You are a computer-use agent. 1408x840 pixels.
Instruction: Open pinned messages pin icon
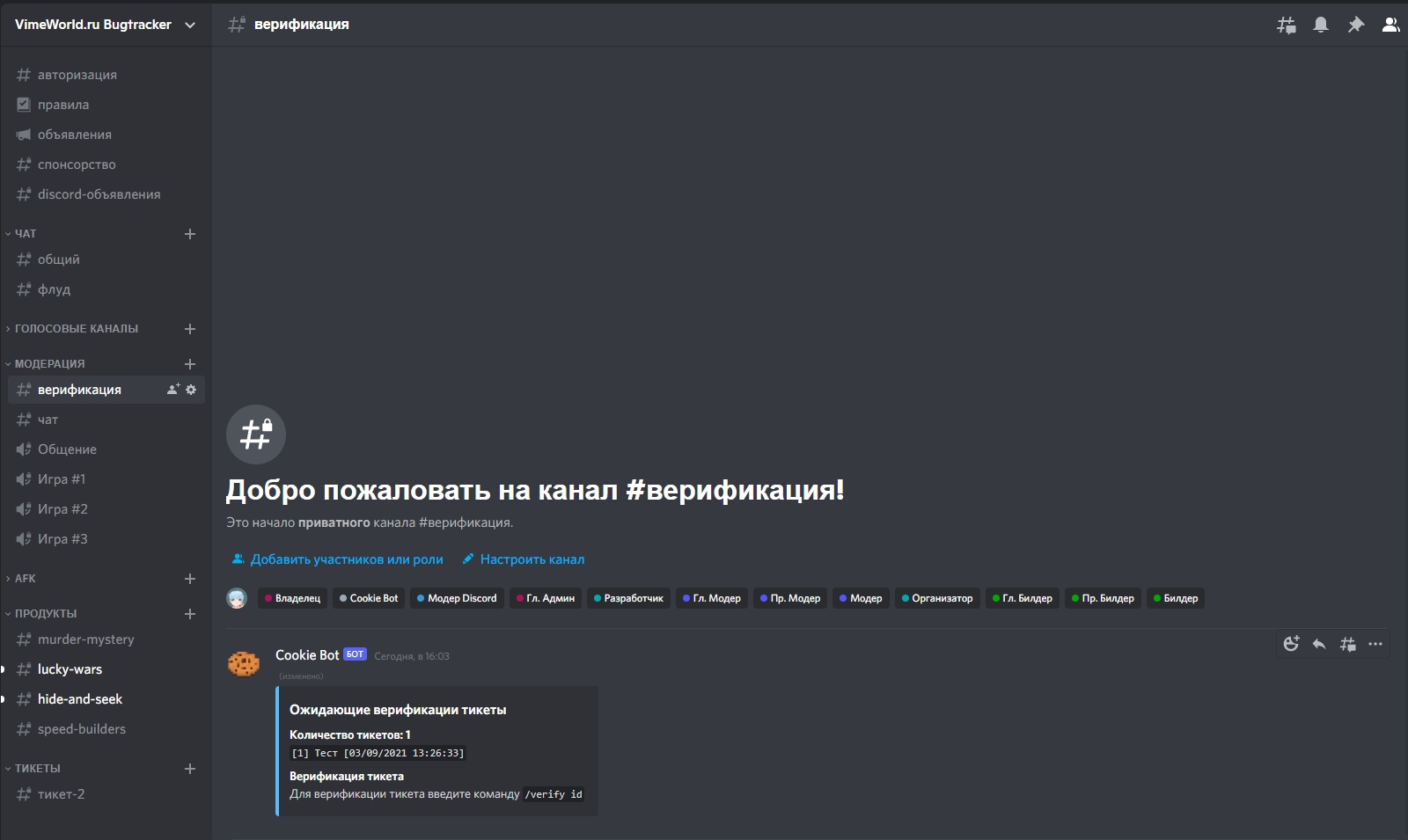1355,25
